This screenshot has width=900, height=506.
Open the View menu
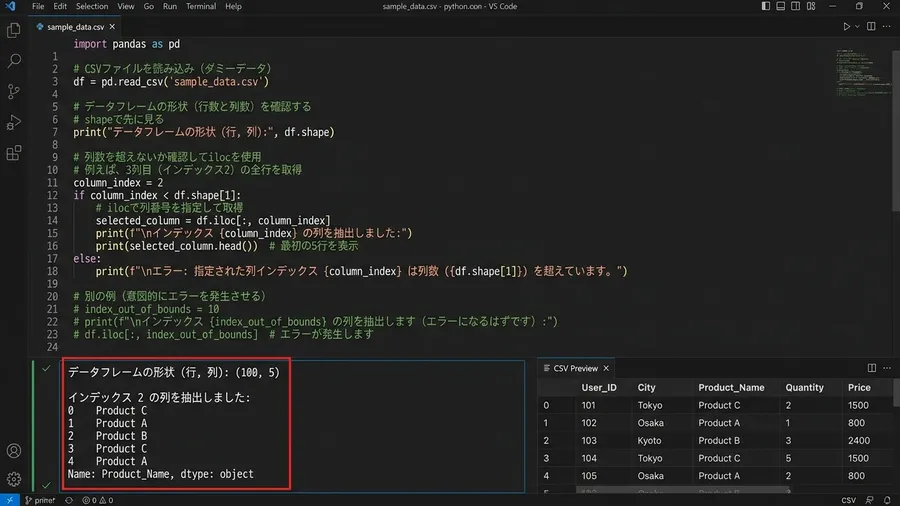click(x=126, y=6)
